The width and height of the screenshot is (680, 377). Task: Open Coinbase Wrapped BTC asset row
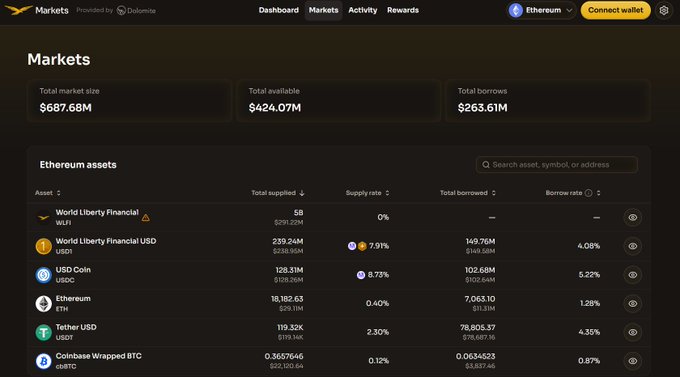pos(338,361)
